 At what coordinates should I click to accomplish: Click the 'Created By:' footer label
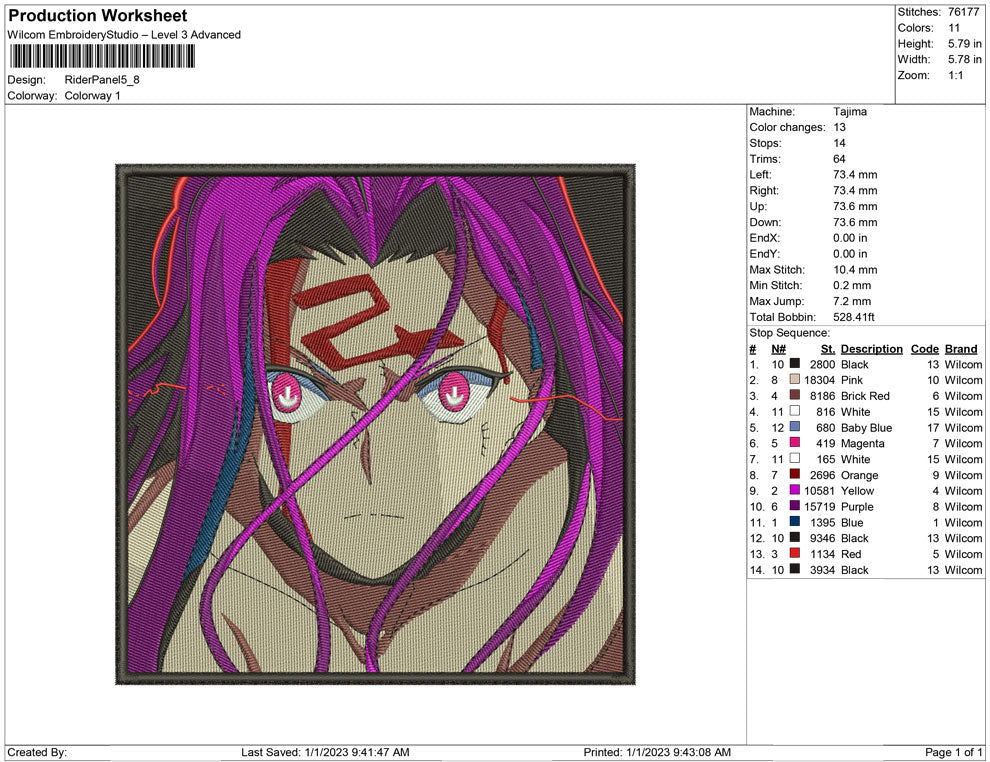coord(37,752)
